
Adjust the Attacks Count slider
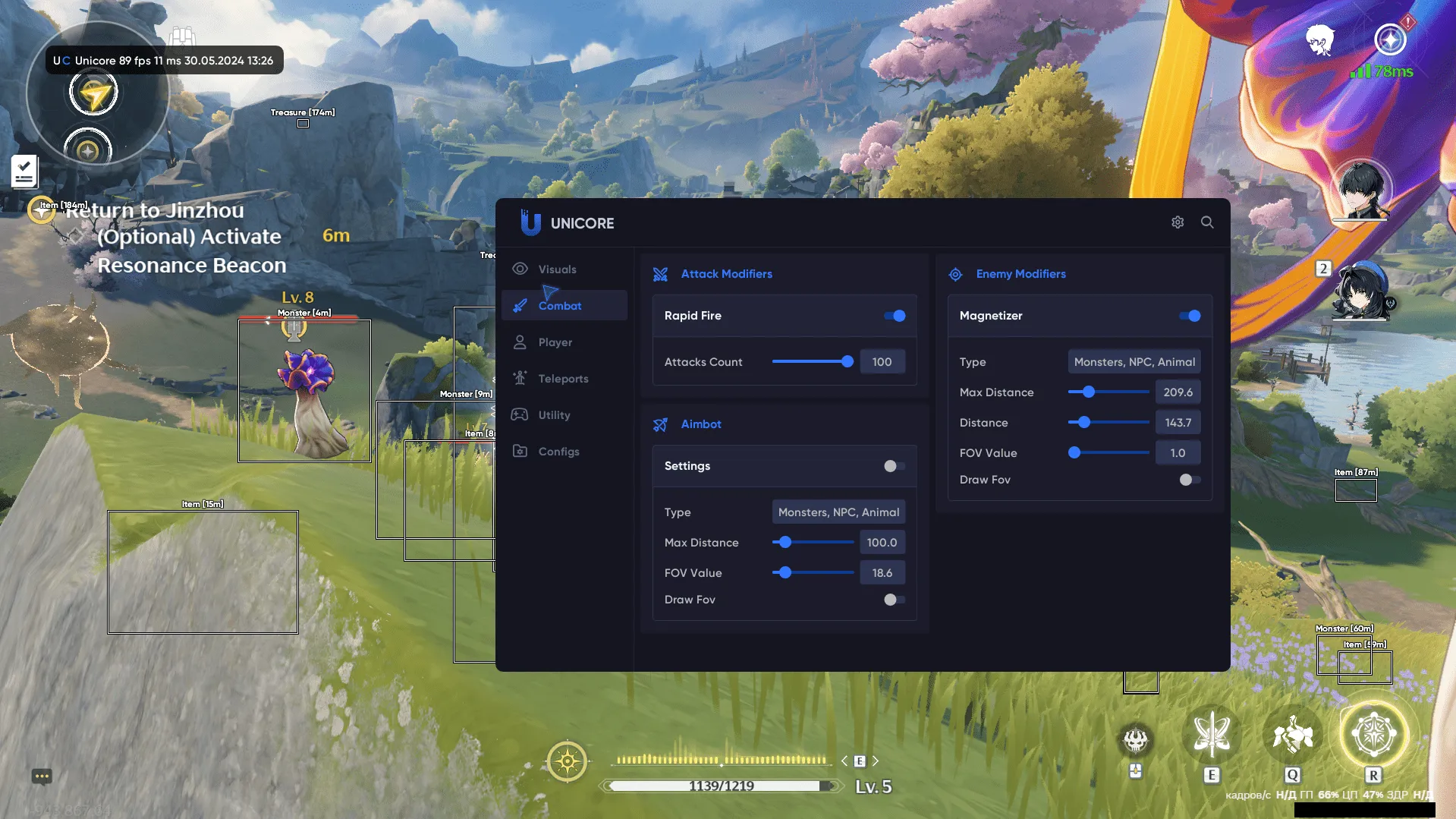(847, 362)
